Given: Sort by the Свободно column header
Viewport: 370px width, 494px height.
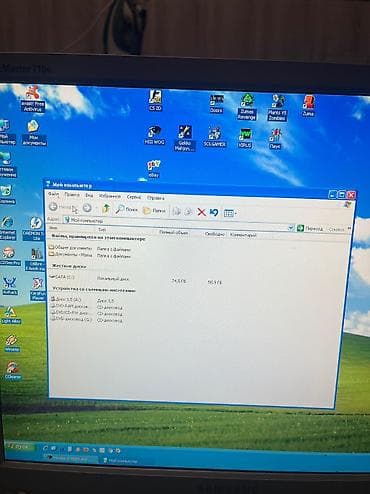Looking at the screenshot, I should pyautogui.click(x=214, y=234).
